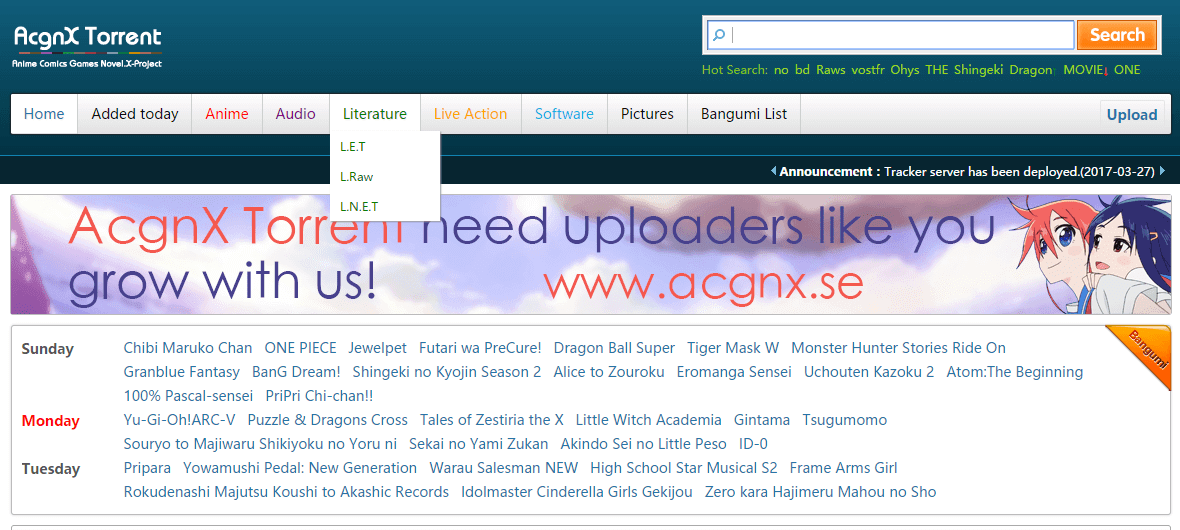Click hot search term 'vostfr'

pos(868,70)
